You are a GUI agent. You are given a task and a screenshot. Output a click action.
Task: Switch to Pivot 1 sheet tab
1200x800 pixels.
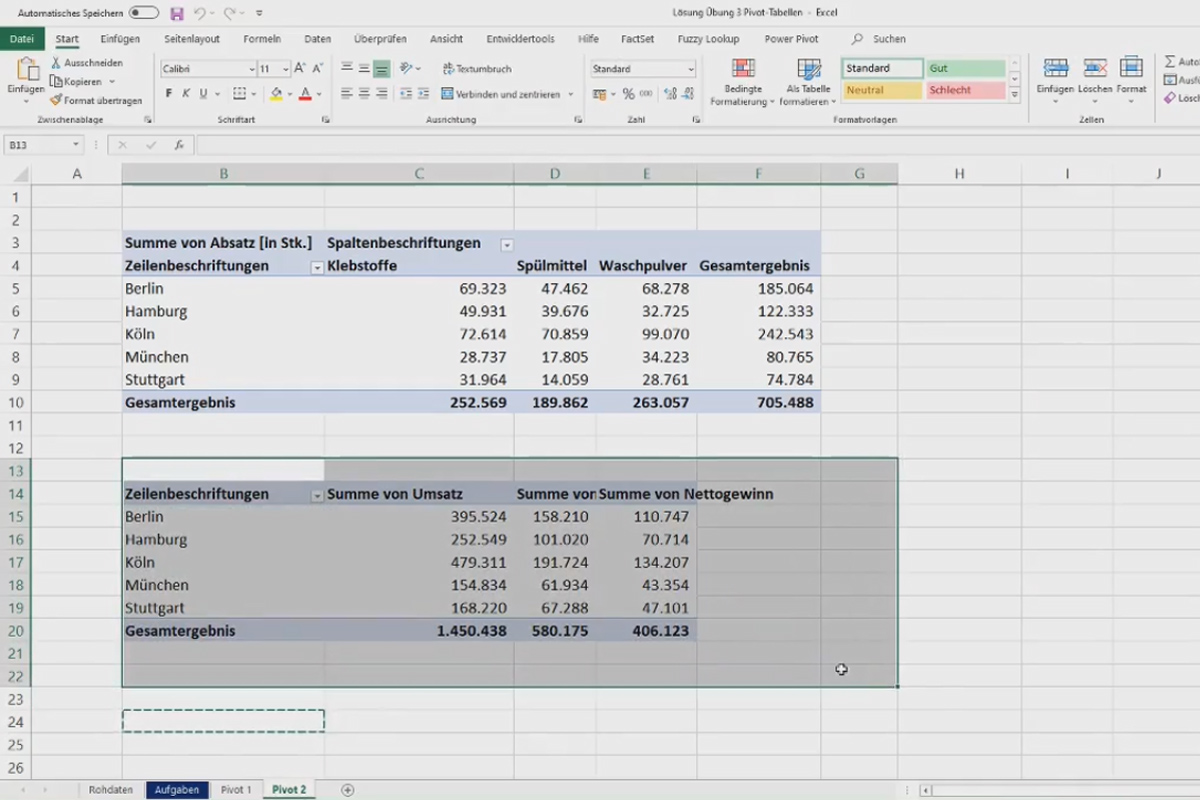tap(236, 789)
